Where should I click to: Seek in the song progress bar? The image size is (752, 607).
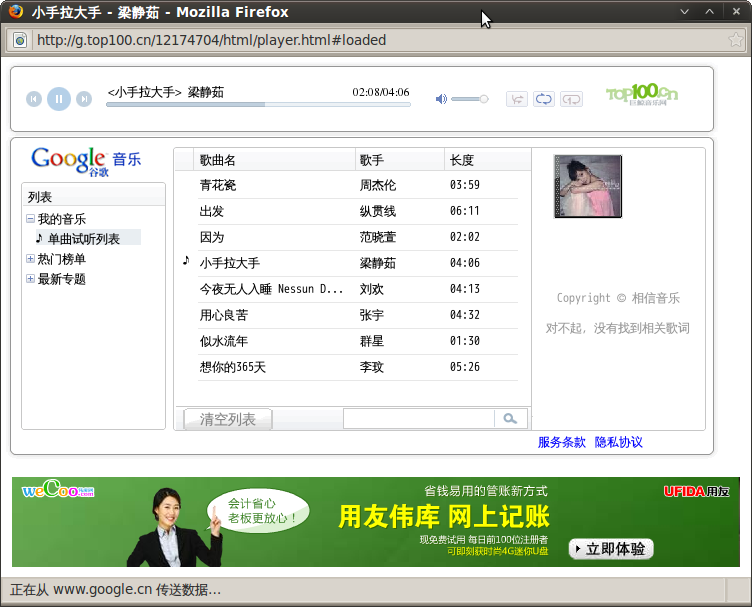point(258,104)
